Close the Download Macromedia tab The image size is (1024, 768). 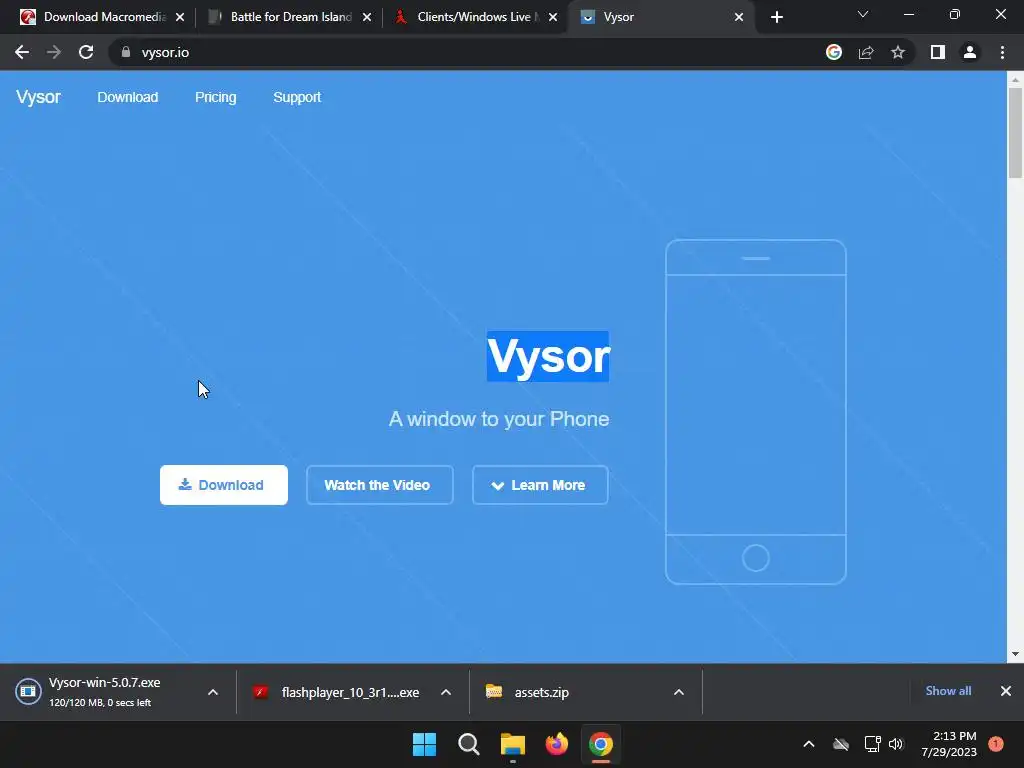click(x=180, y=17)
